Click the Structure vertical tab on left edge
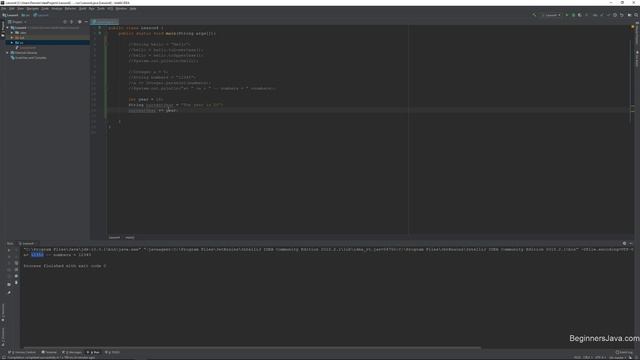This screenshot has width=640, height=360. 2,313
